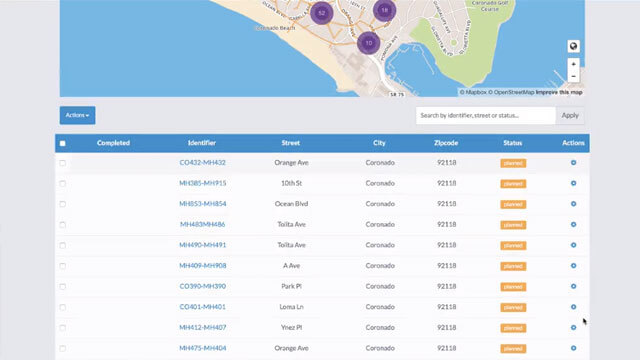Open the CO401-MH401 identifier link
Screen dimensions: 640x360
(202, 307)
